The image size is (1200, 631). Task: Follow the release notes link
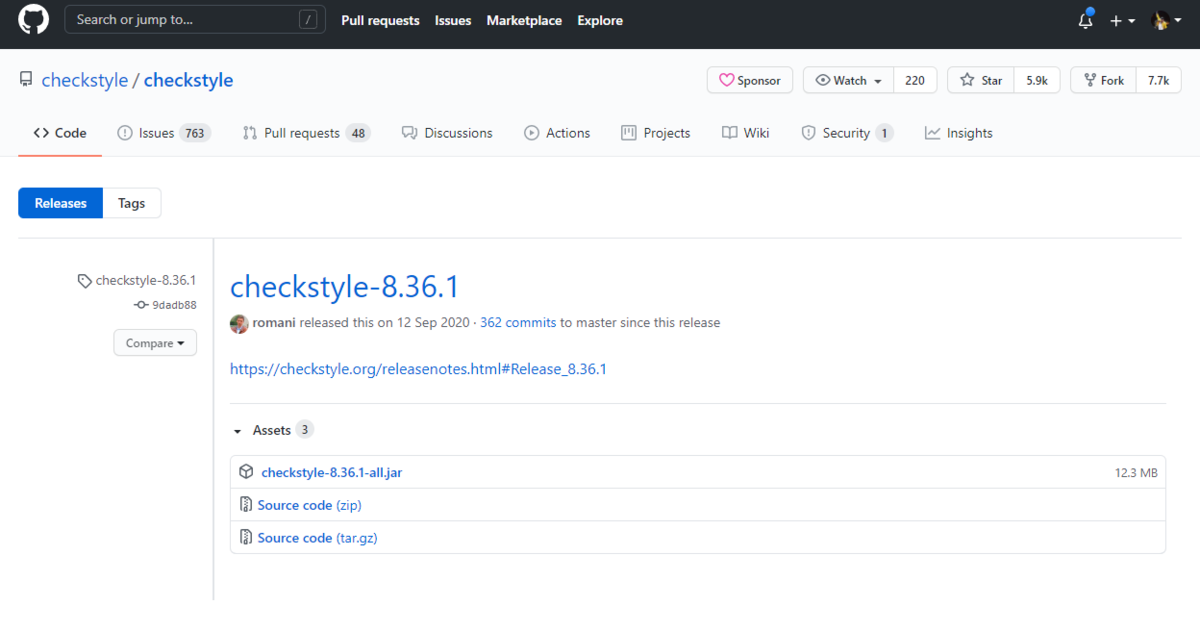click(417, 369)
